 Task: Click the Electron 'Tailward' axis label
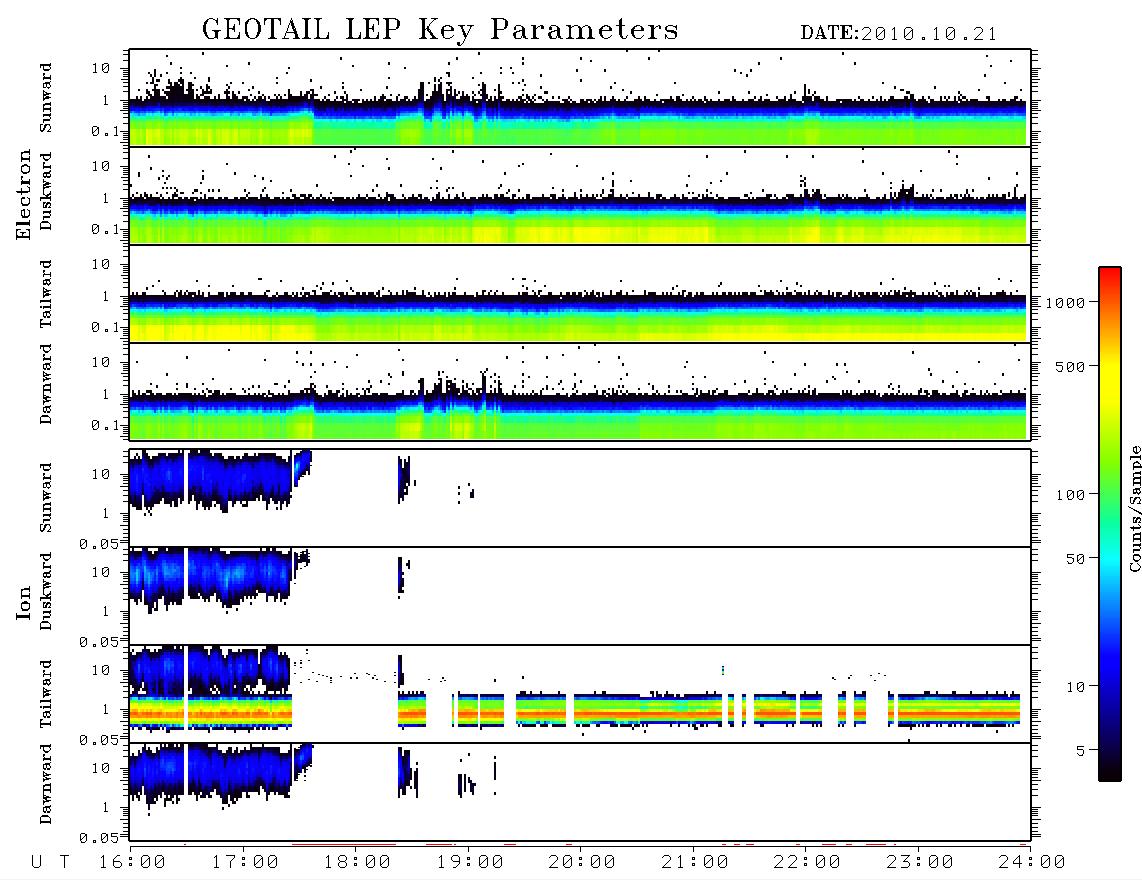click(x=46, y=294)
